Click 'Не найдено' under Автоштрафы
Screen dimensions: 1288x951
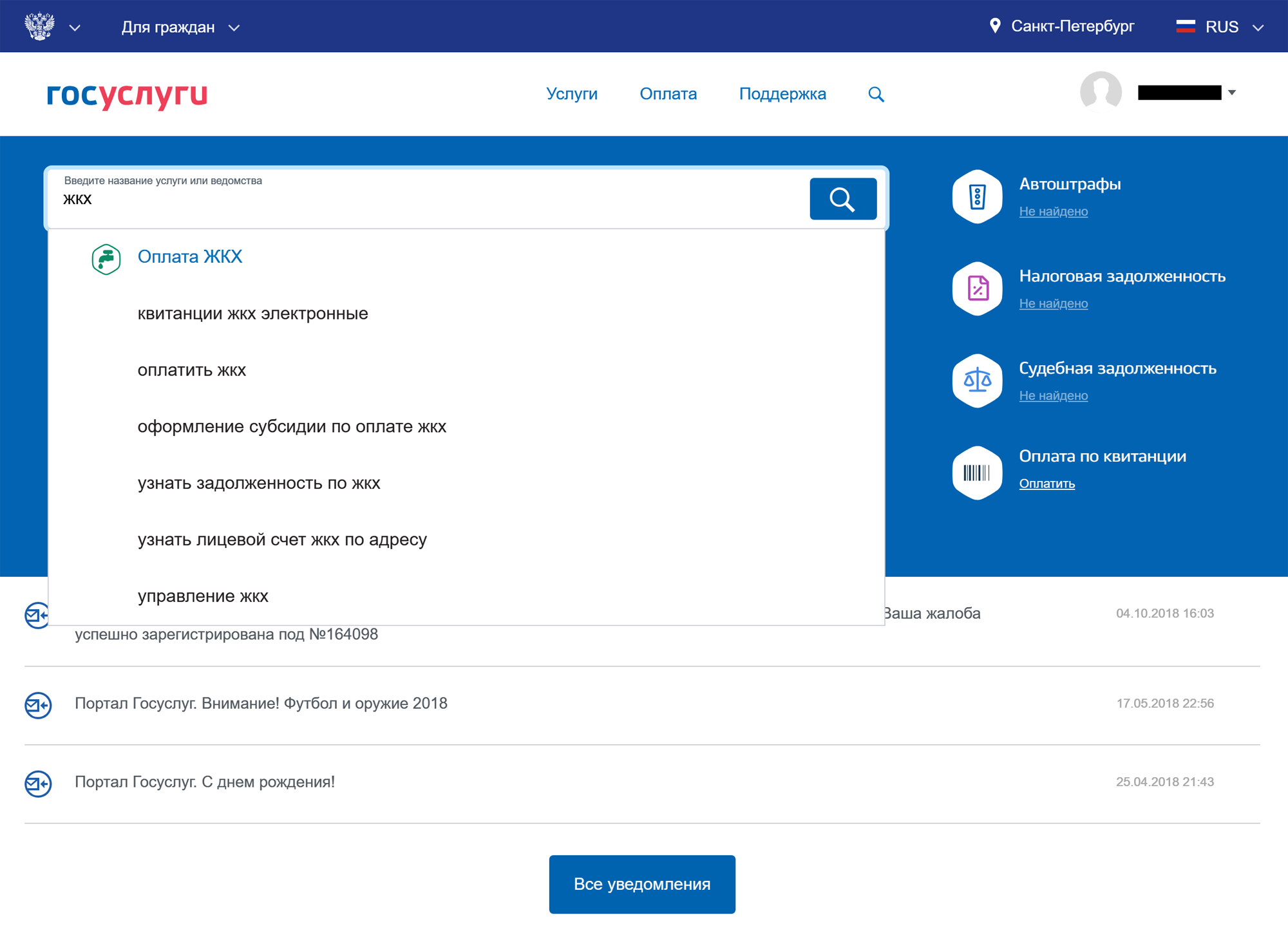(1053, 211)
